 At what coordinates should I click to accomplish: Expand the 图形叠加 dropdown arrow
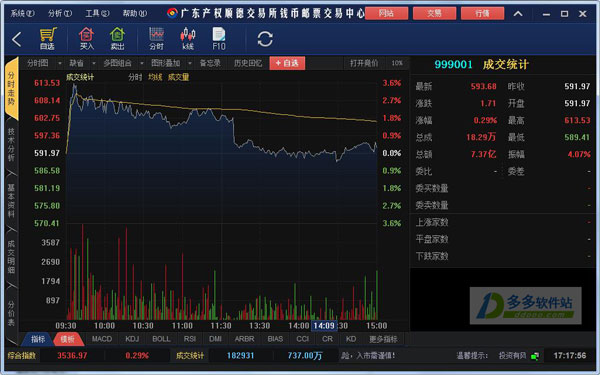190,64
